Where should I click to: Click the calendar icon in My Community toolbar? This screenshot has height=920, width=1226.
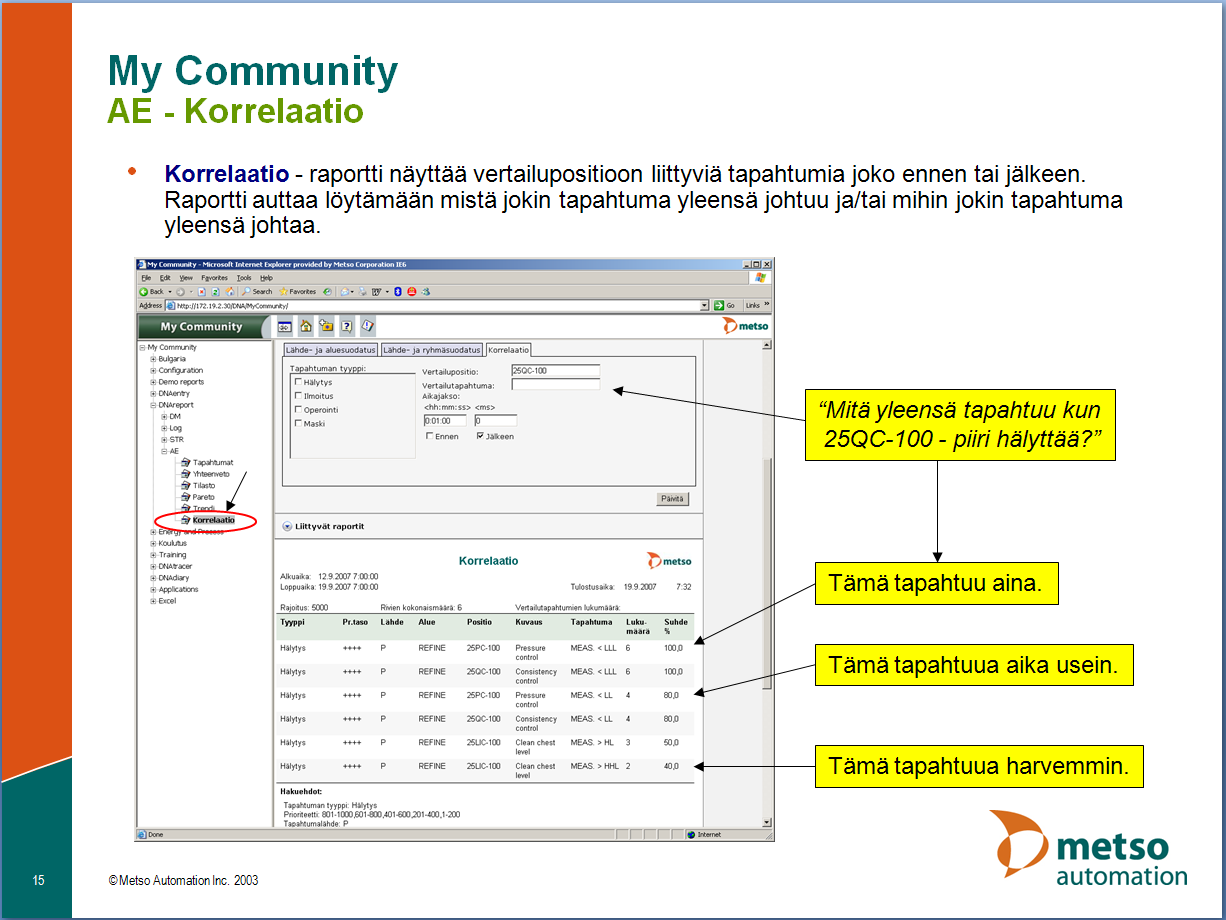click(x=285, y=326)
